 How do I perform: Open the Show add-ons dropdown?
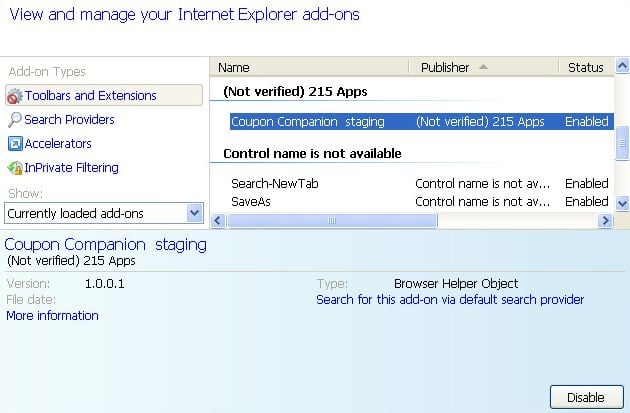coord(194,213)
